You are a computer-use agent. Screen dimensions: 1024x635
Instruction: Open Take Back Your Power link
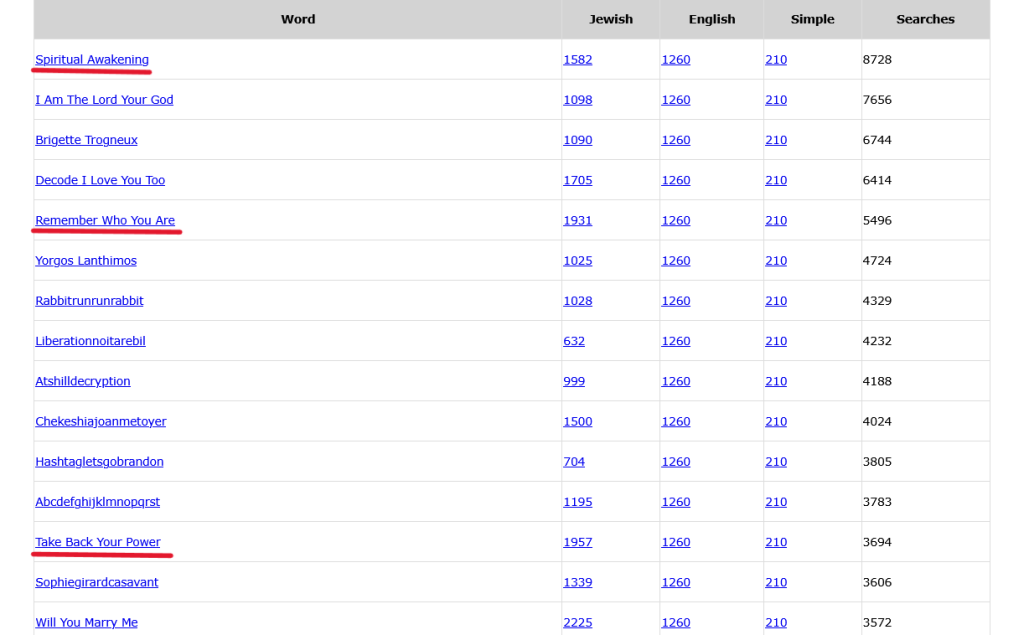click(x=98, y=542)
